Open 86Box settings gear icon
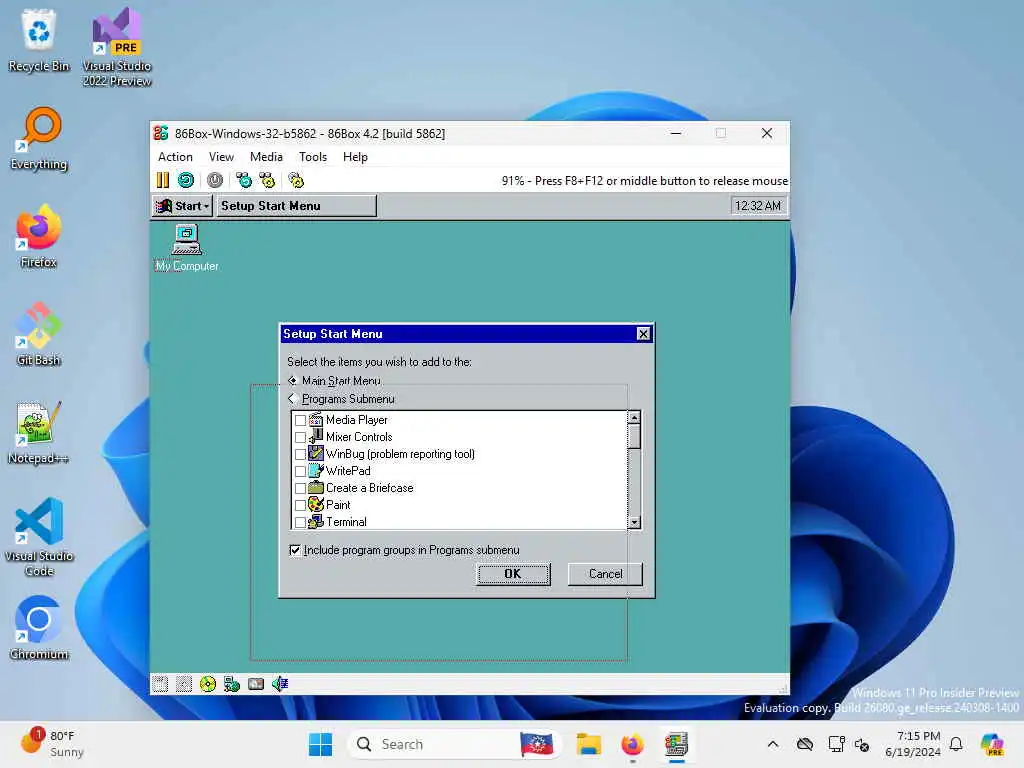1024x768 pixels. point(296,180)
